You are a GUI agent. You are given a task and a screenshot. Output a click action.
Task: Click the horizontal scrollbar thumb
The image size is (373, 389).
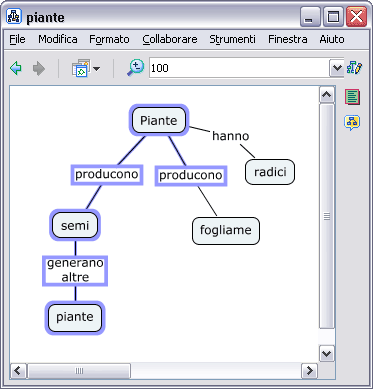pos(79,371)
